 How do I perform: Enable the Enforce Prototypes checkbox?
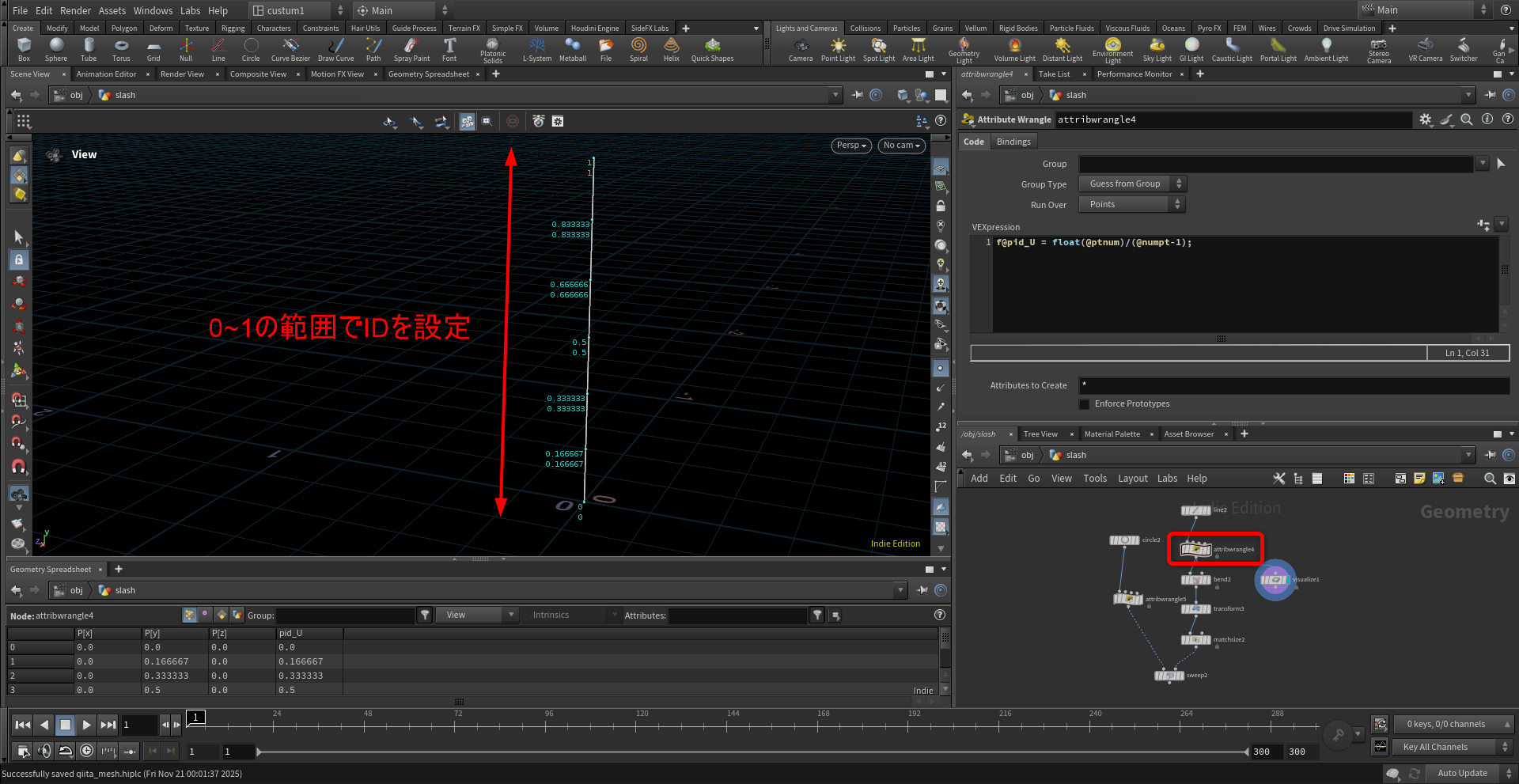[1085, 404]
